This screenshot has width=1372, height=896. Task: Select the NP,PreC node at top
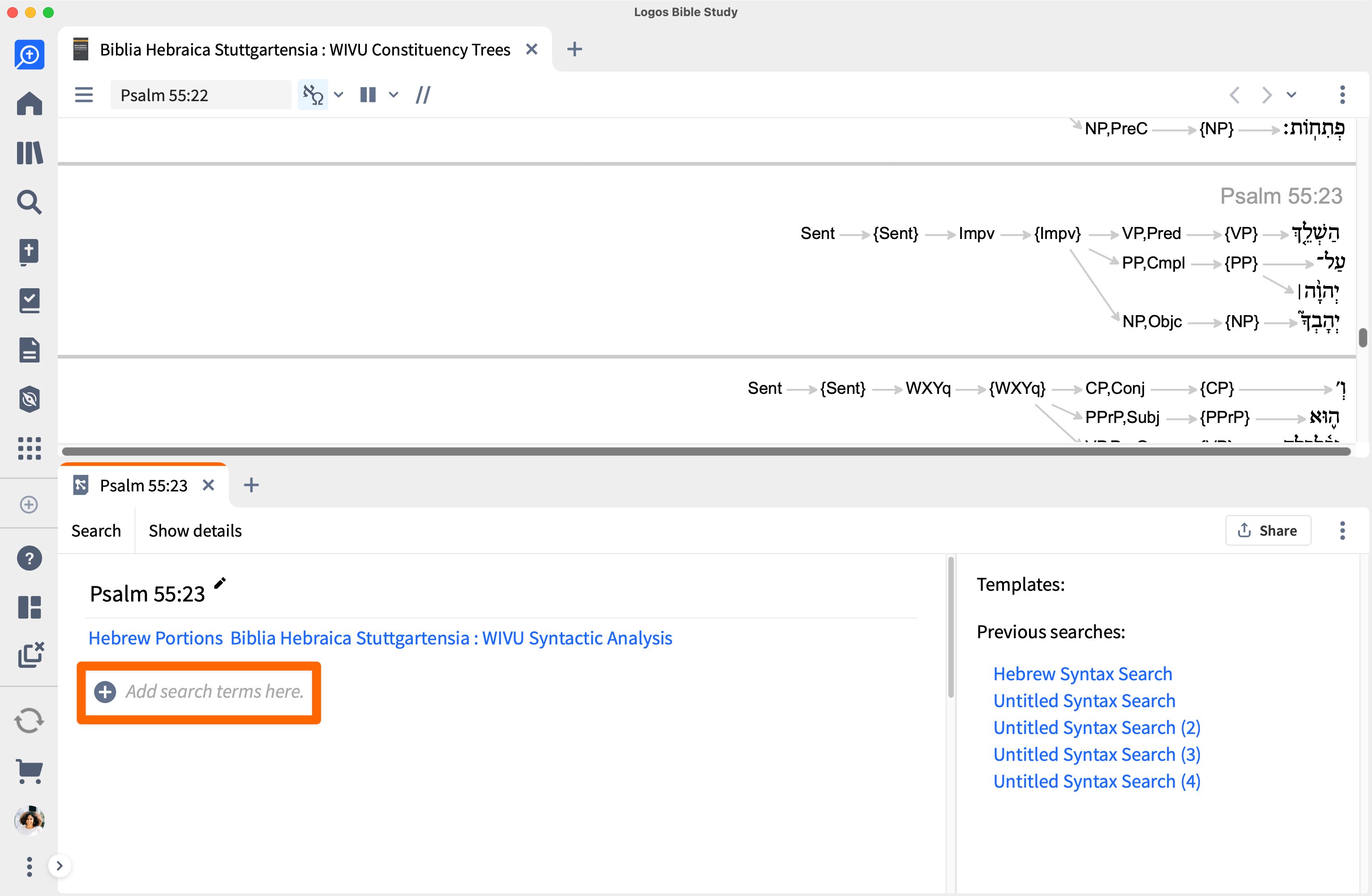[1116, 128]
